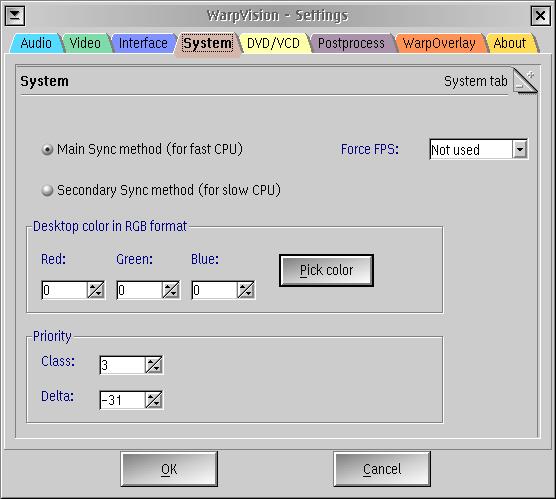Open the Postprocess tab
Viewport: 556px width, 499px height.
point(351,43)
